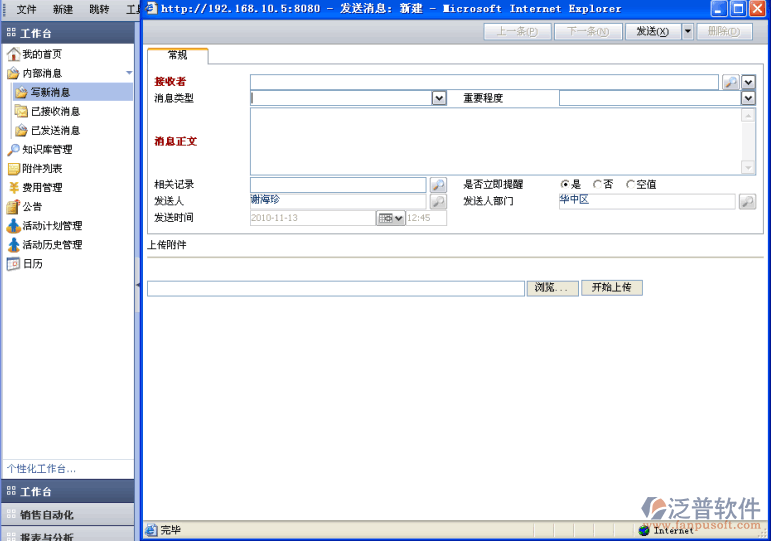
Task: Click lookup icon next to 发送人部门 field
Action: pos(747,202)
